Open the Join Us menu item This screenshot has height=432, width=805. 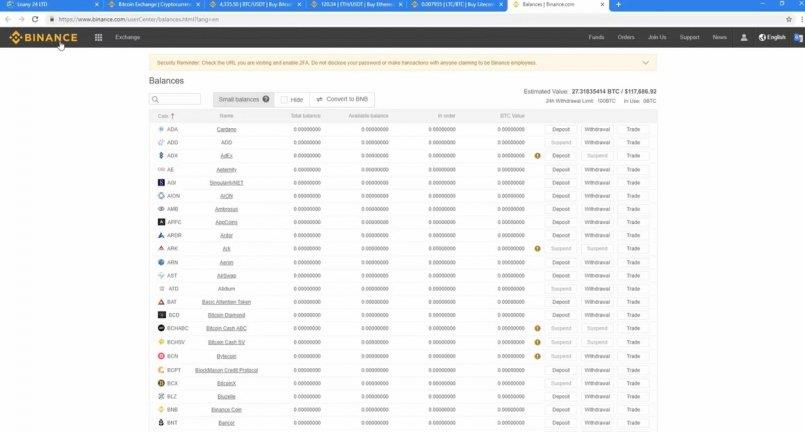click(x=657, y=37)
